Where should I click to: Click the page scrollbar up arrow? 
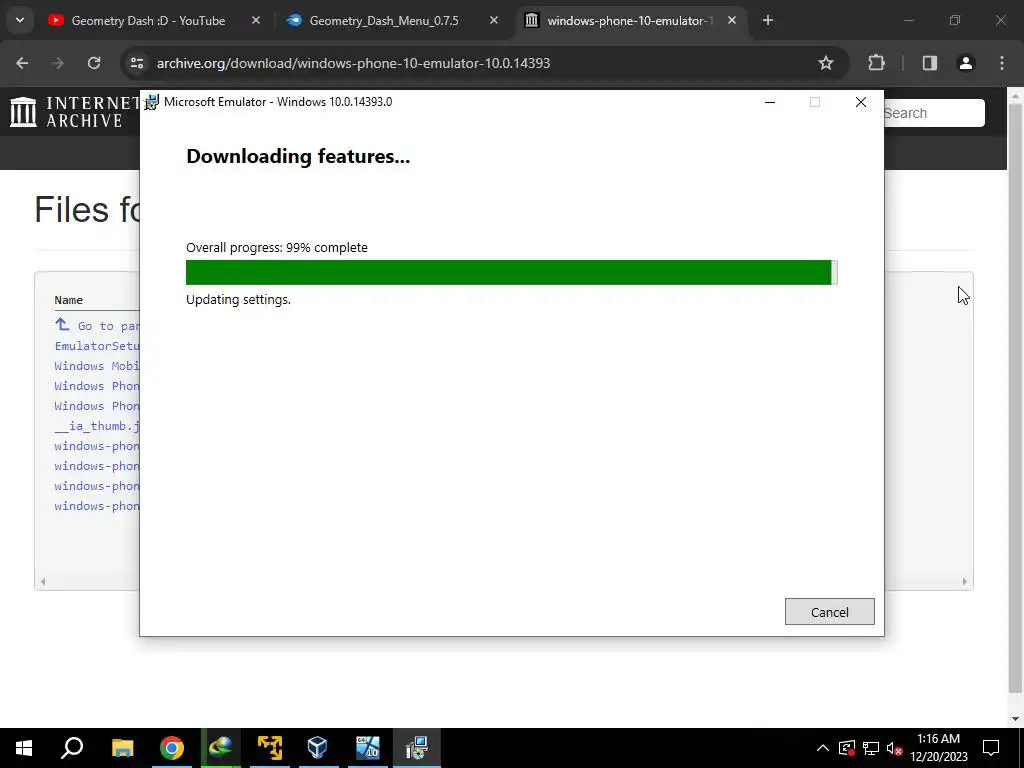(1016, 95)
